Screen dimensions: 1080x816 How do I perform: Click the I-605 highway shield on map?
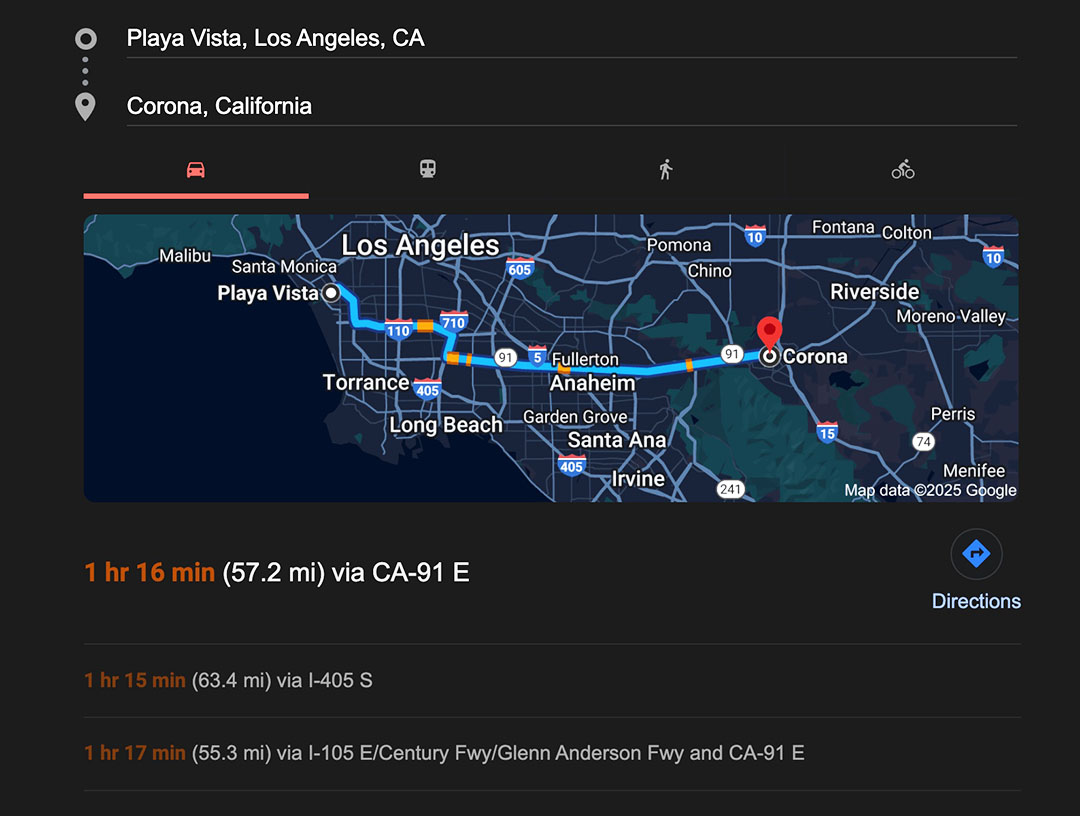pyautogui.click(x=520, y=267)
